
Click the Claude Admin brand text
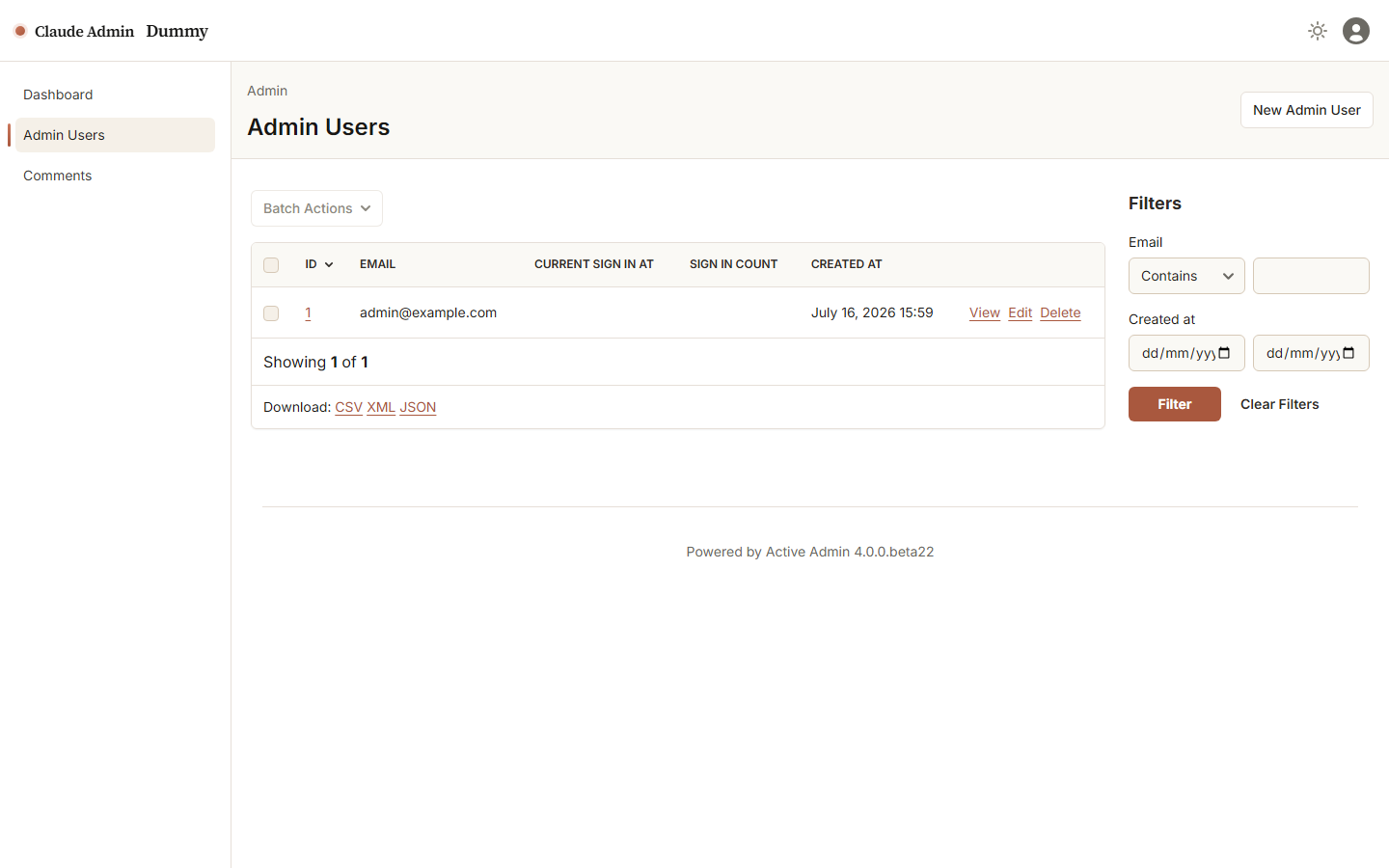point(84,31)
